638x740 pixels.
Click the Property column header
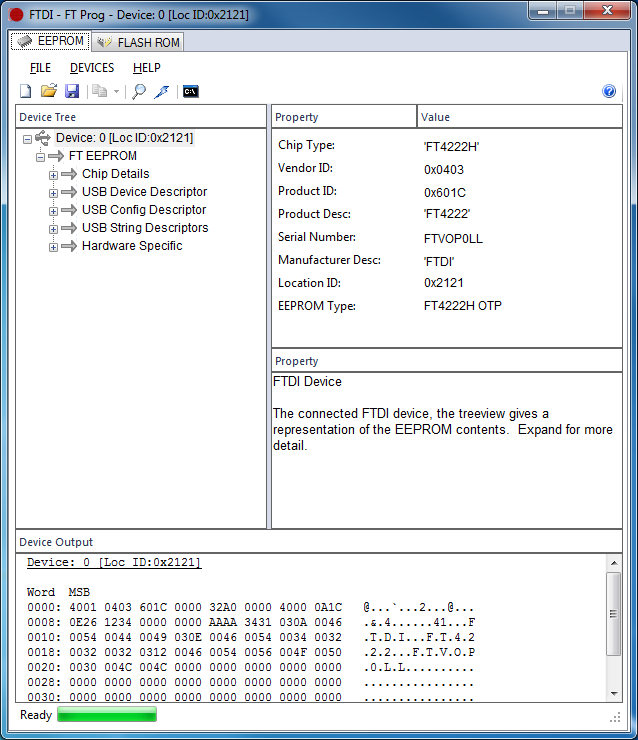pyautogui.click(x=344, y=117)
